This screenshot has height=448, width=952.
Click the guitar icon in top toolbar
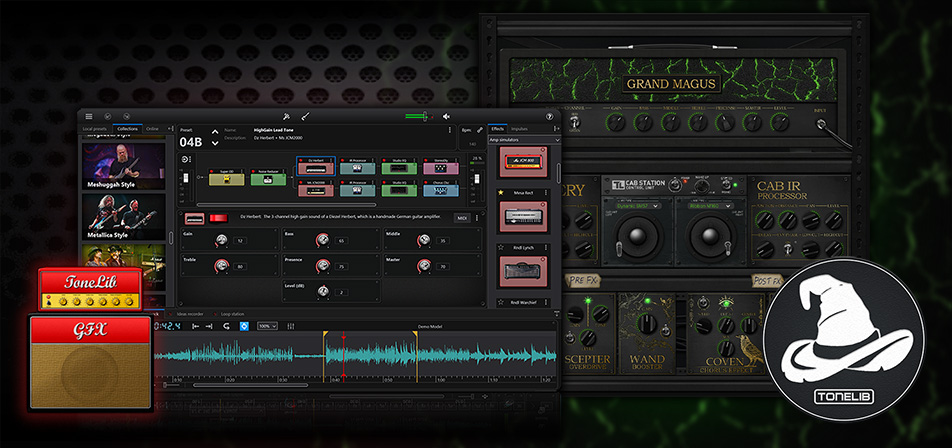pos(306,117)
